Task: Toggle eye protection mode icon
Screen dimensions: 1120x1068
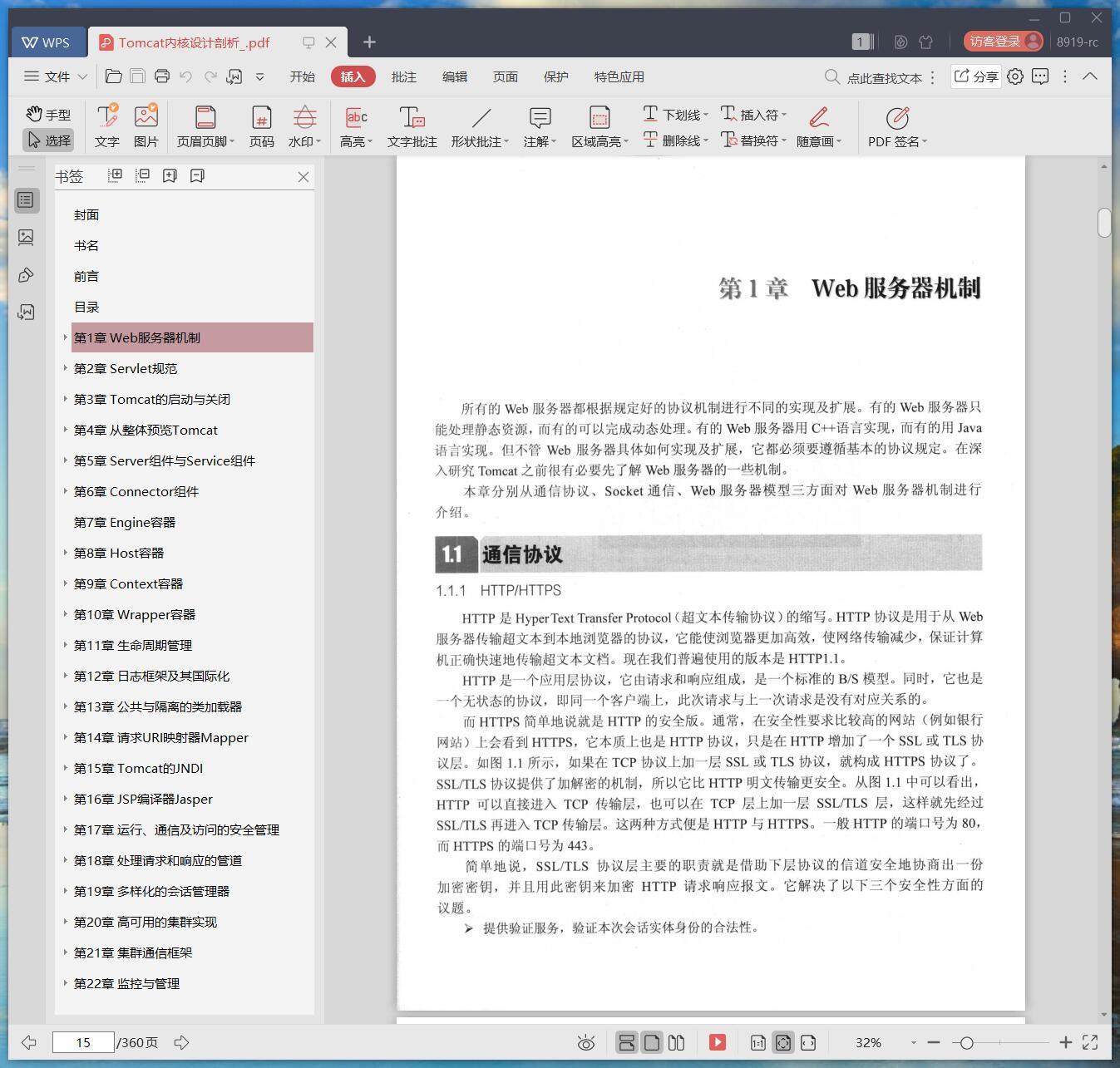Action: coord(586,1042)
